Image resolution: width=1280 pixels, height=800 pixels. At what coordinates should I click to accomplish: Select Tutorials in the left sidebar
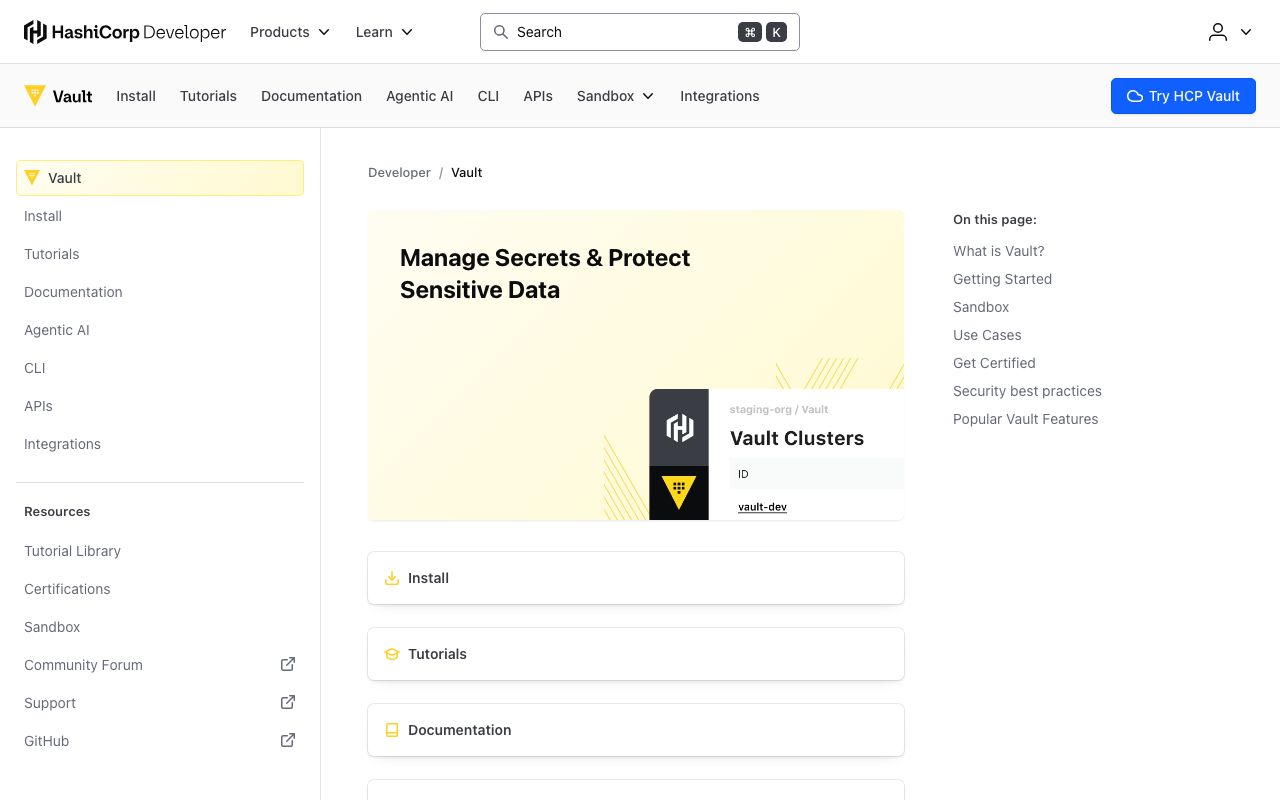click(x=160, y=254)
